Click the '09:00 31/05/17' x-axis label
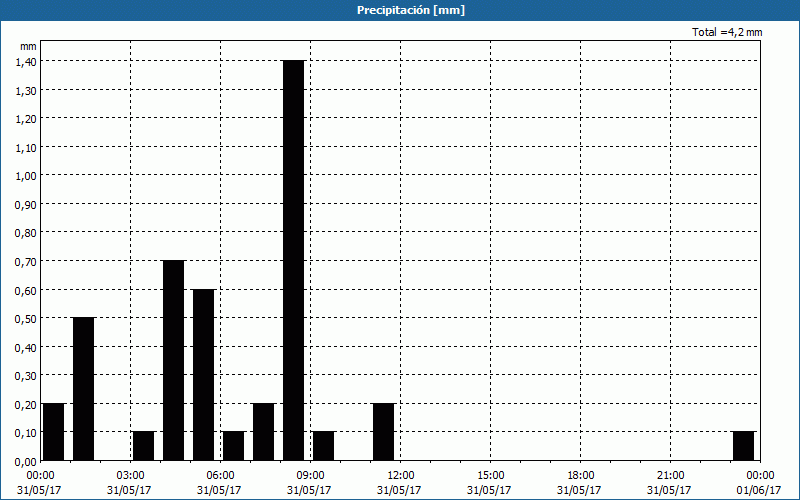Screen dimensions: 800x500 coord(310,483)
